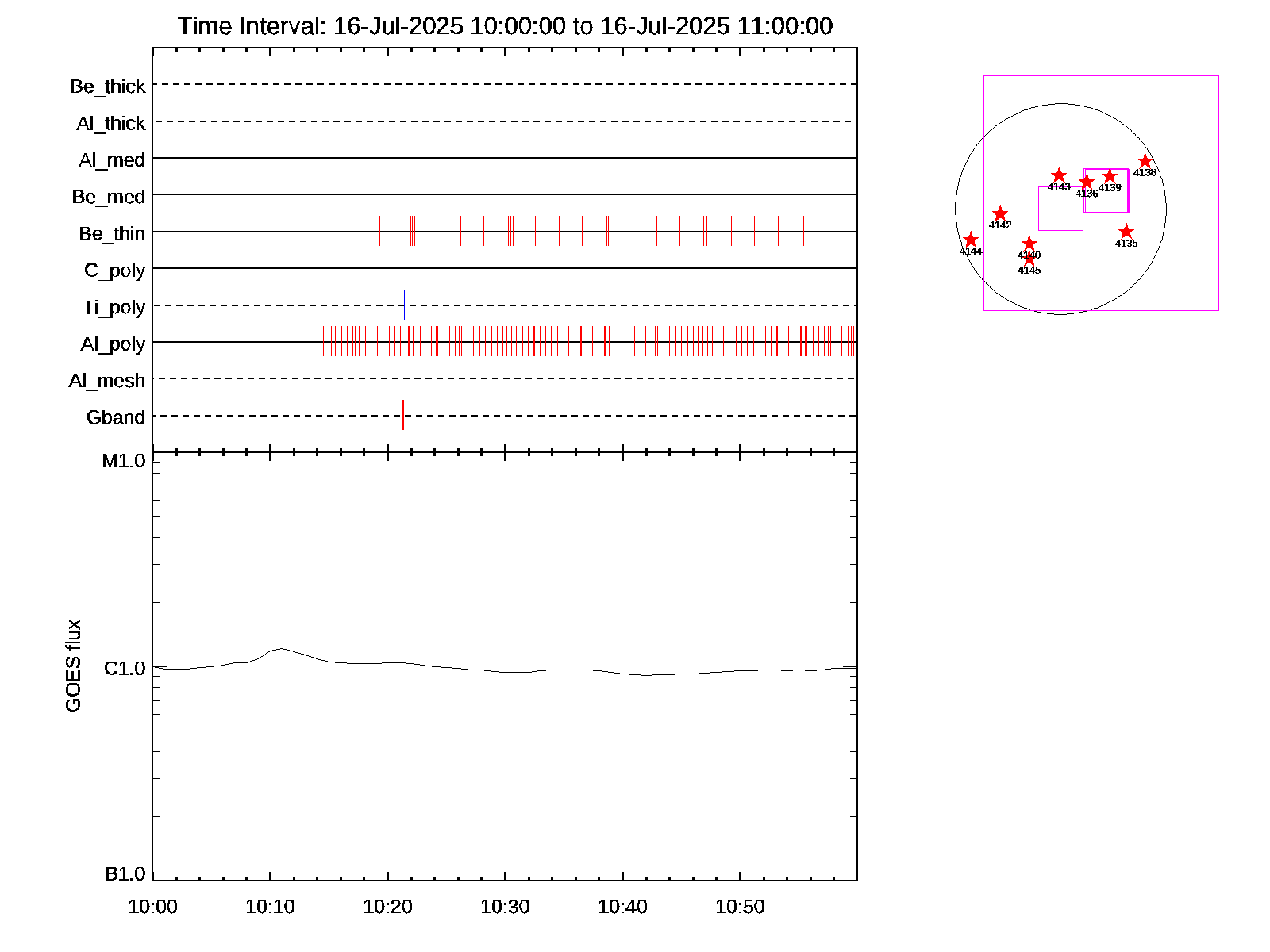
Task: Click the star marking region 4139
Action: 1110,176
